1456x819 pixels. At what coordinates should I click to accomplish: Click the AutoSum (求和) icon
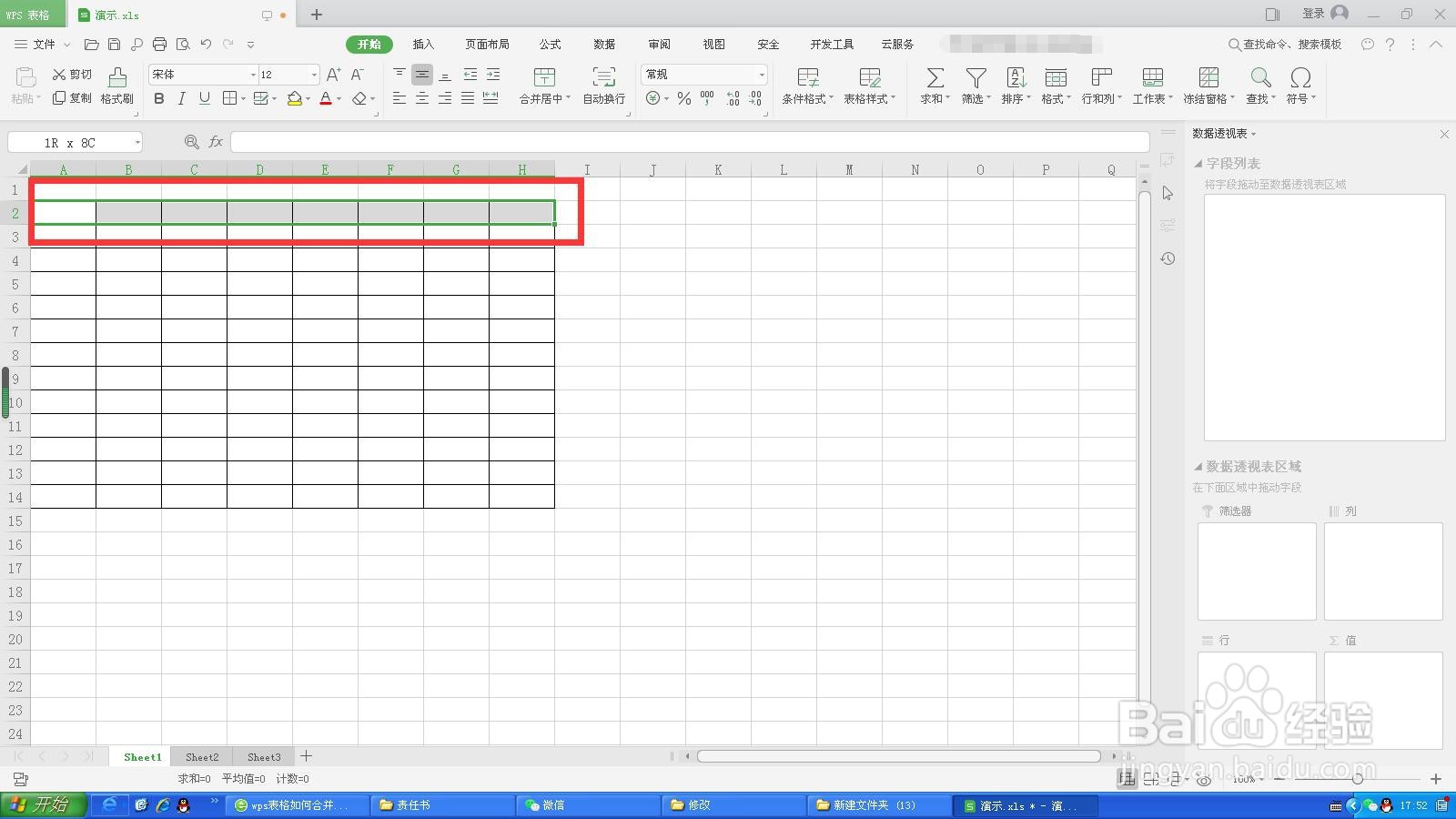[935, 78]
